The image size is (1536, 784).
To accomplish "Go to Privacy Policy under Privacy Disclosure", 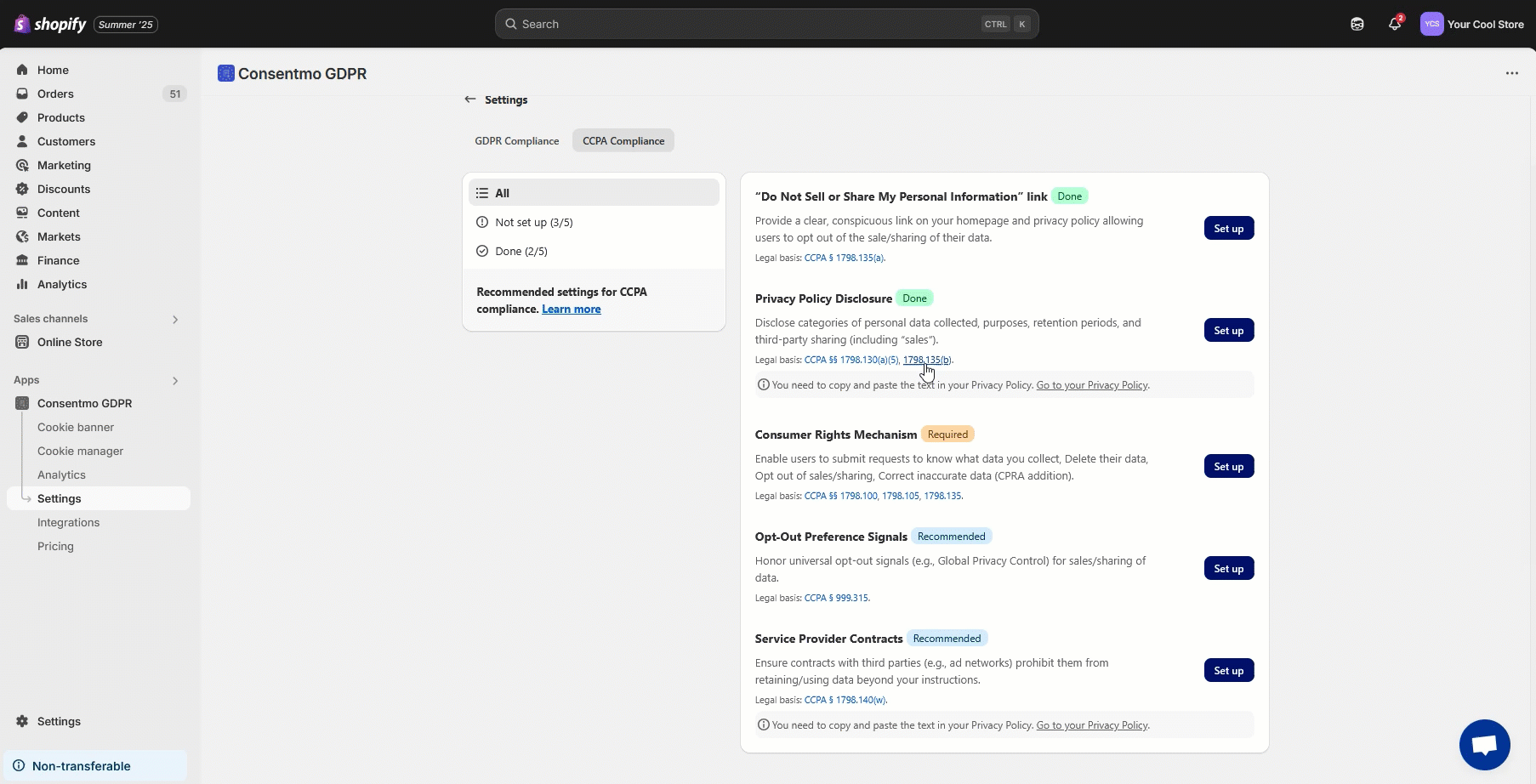I will 1092,385.
